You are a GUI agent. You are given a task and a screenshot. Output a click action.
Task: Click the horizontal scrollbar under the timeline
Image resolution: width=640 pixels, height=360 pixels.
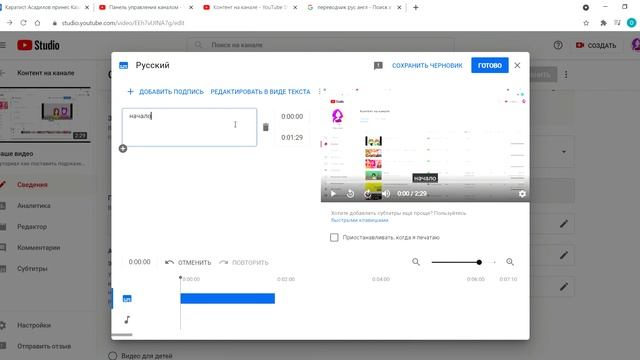(x=122, y=335)
